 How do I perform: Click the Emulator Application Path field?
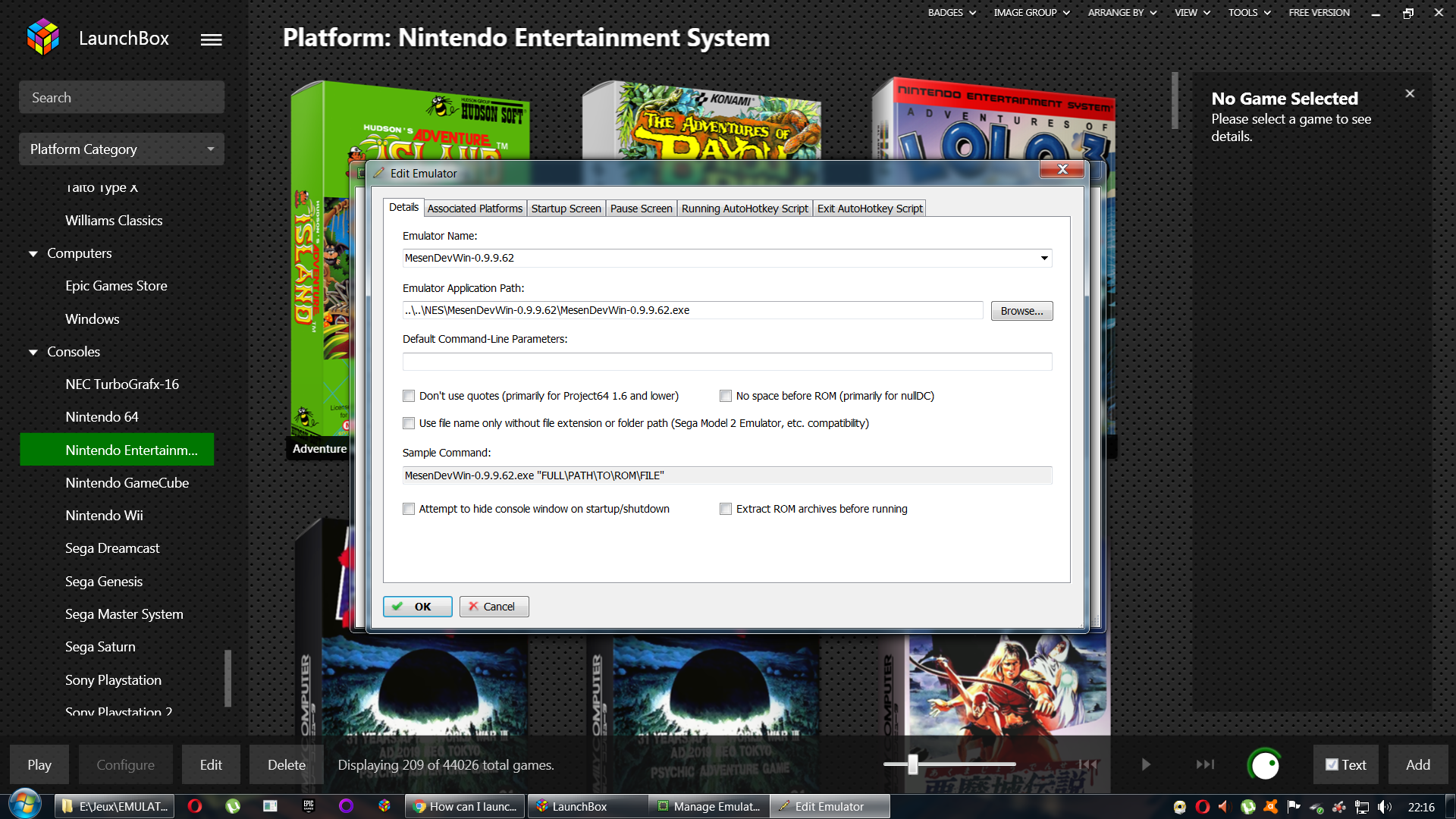[692, 310]
